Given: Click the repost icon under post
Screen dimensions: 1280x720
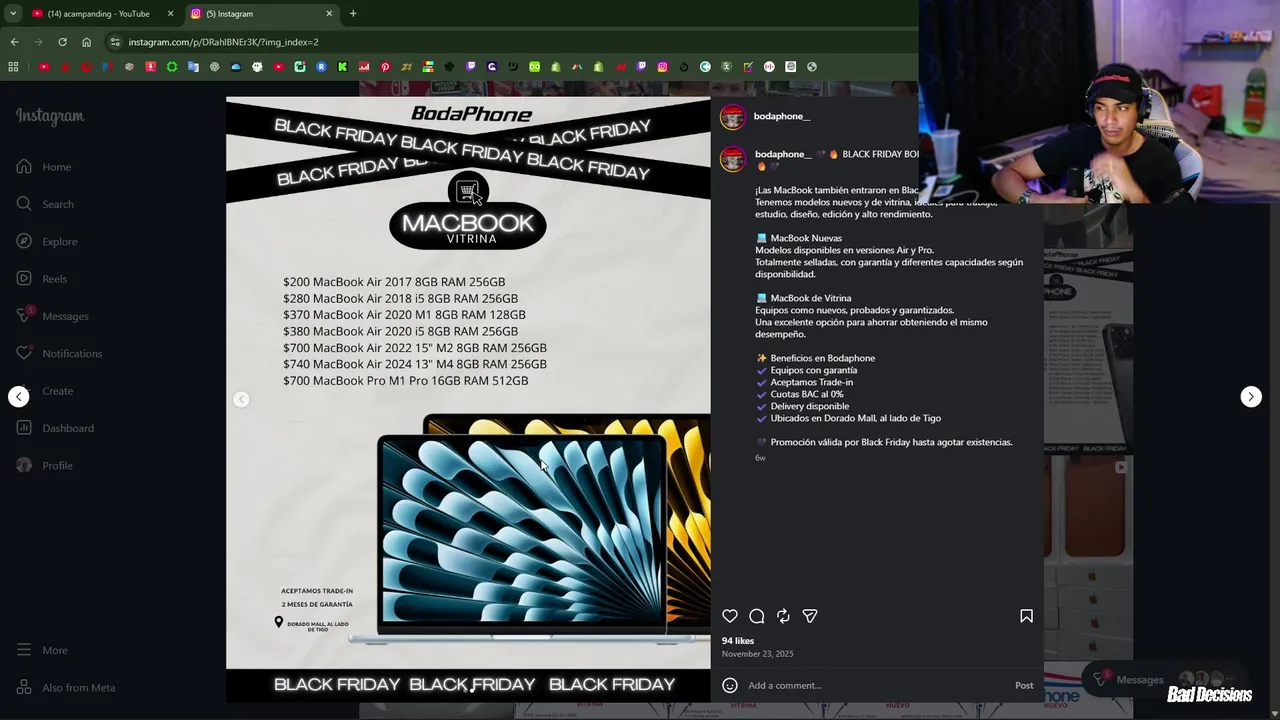Looking at the screenshot, I should 783,616.
